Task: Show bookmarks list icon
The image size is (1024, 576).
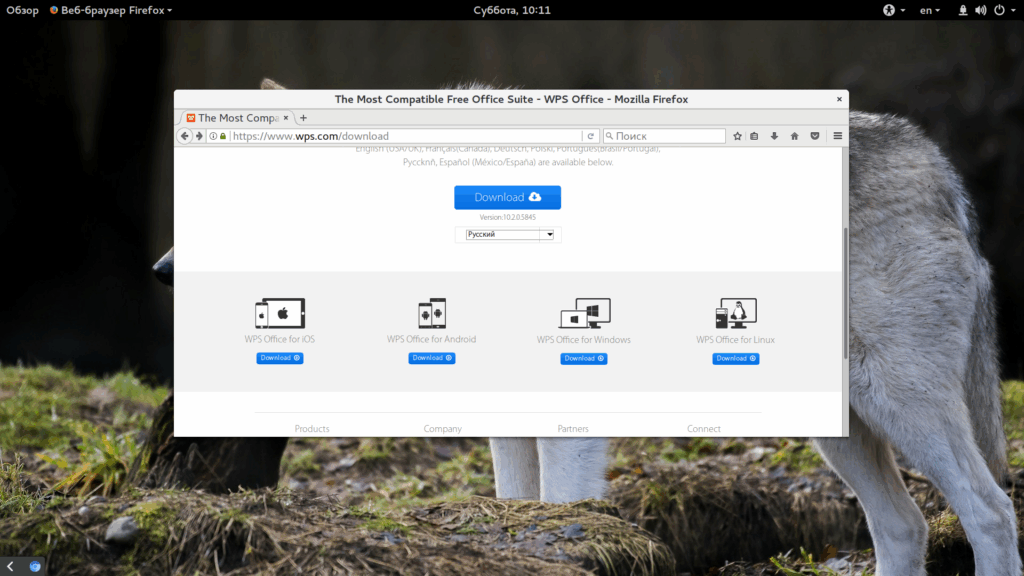Action: point(754,136)
